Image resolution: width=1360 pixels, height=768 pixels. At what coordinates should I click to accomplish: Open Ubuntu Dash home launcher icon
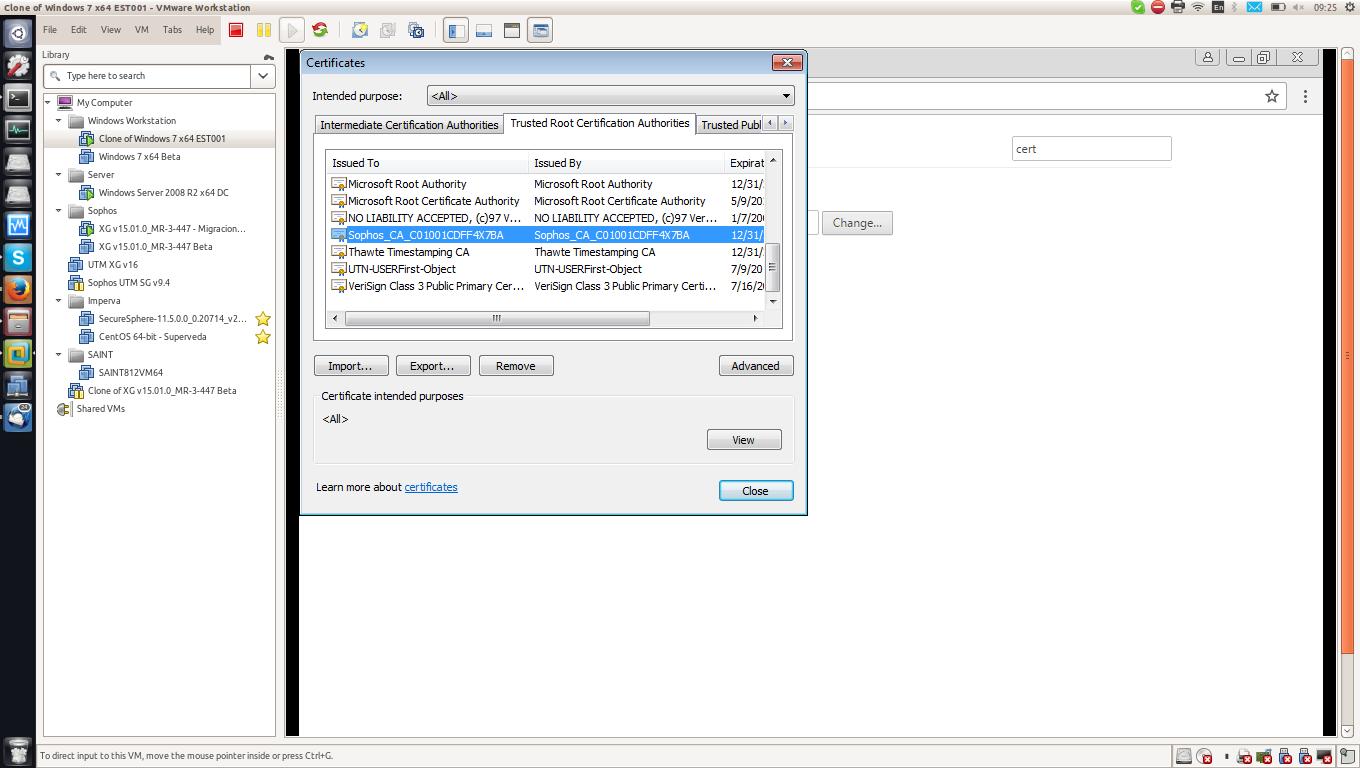click(18, 33)
